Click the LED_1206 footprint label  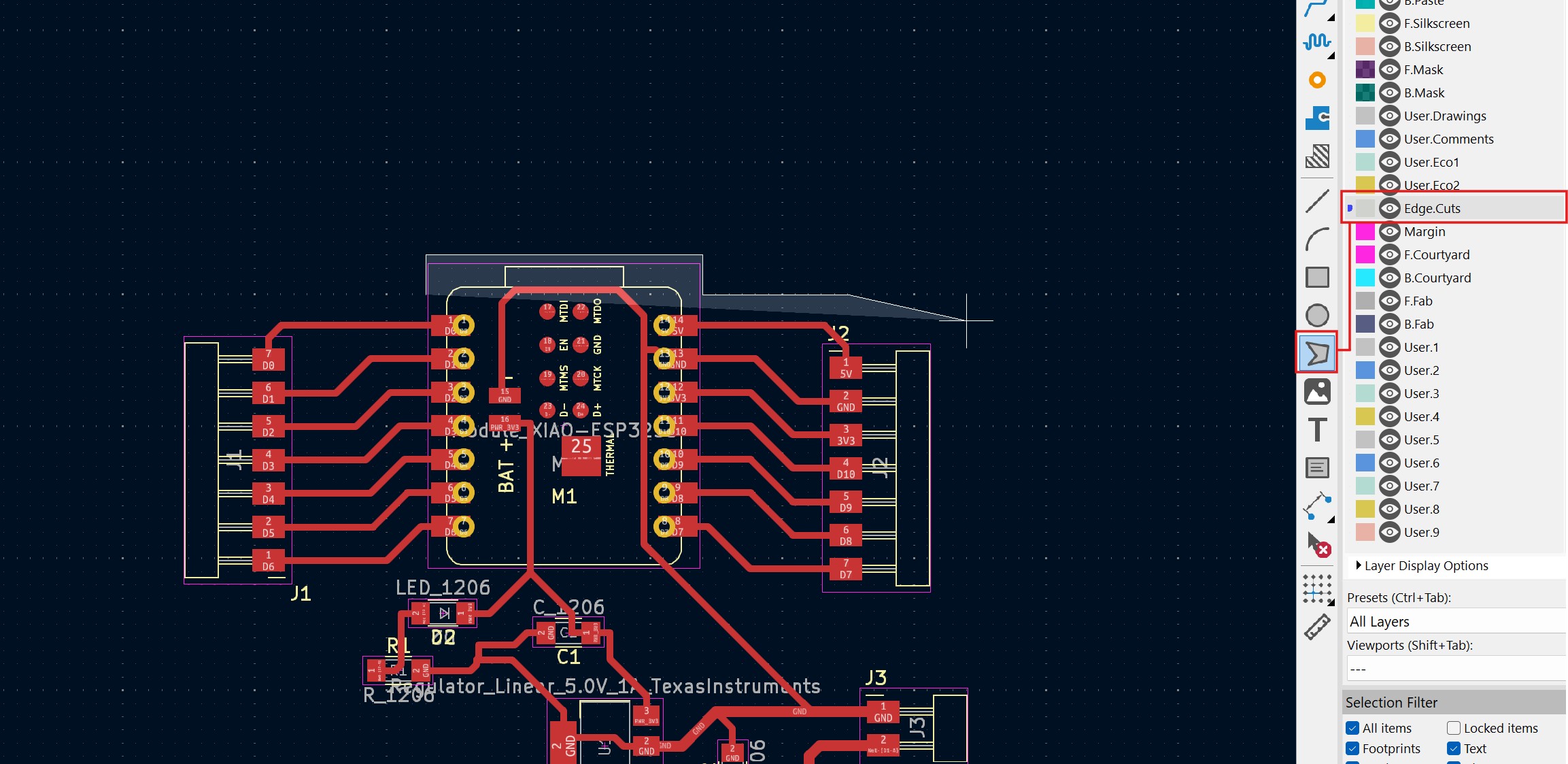[443, 587]
